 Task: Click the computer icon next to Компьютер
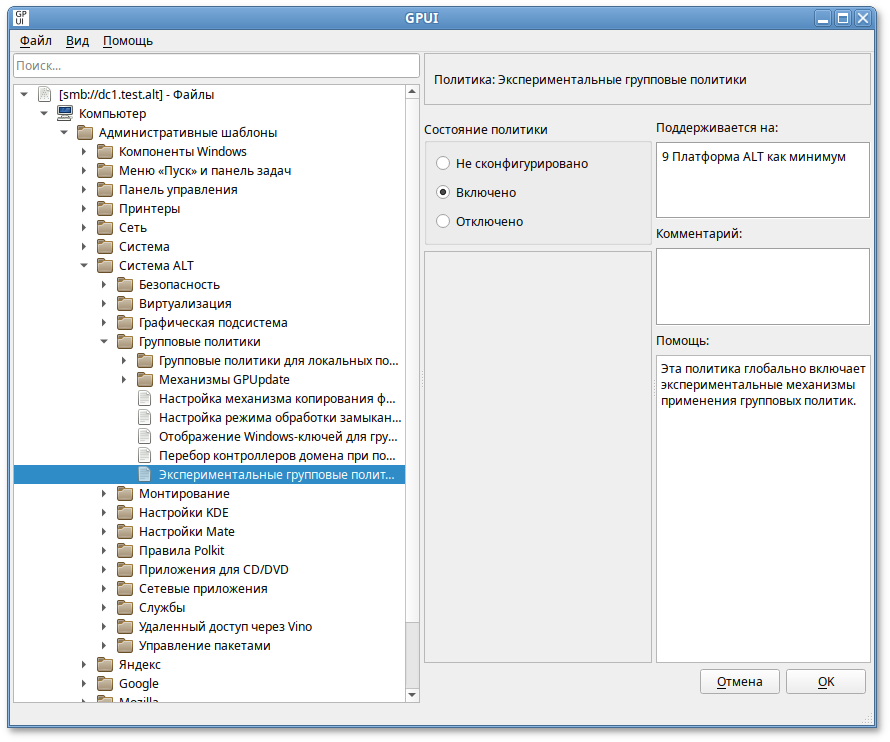64,114
